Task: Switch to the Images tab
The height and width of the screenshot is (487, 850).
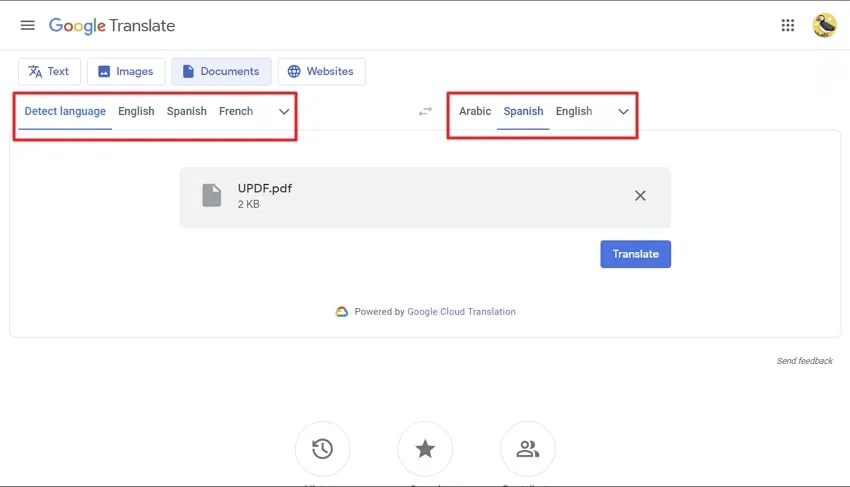Action: point(126,72)
